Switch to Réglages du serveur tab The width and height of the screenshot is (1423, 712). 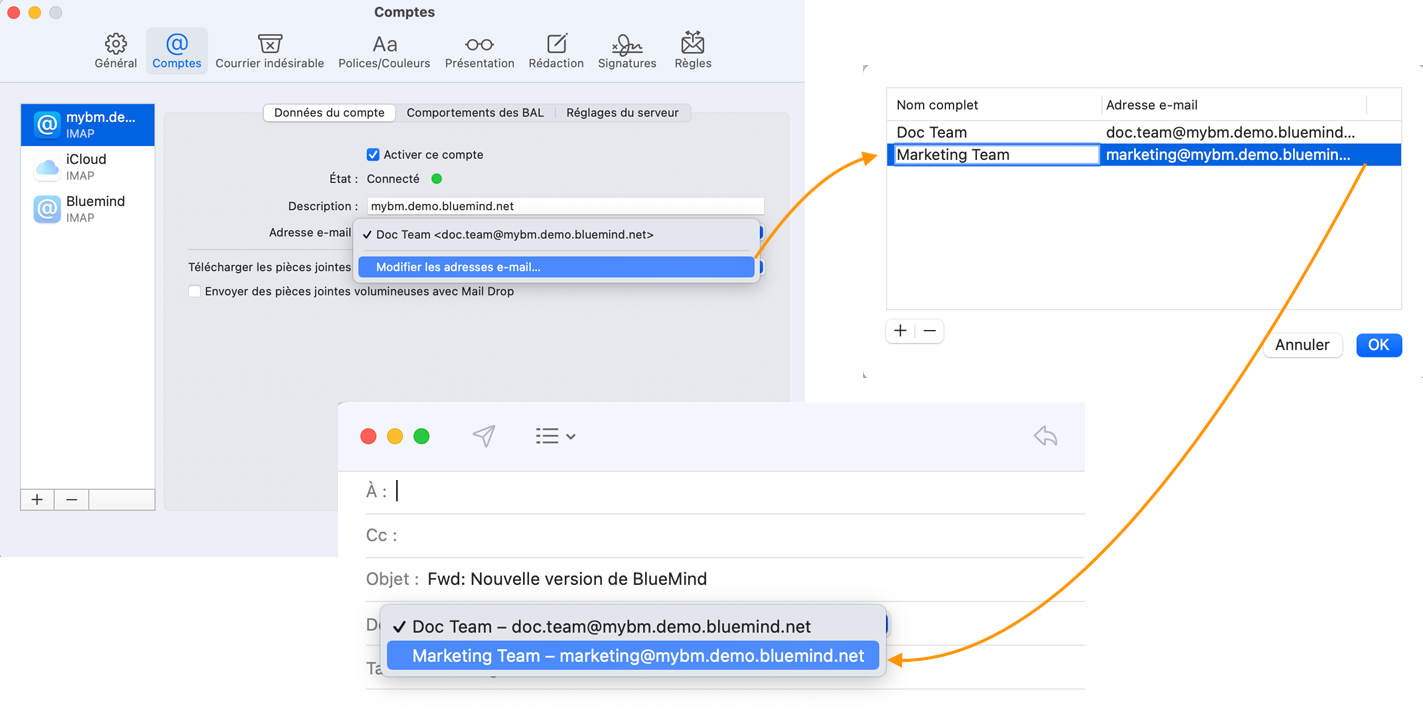pos(622,113)
